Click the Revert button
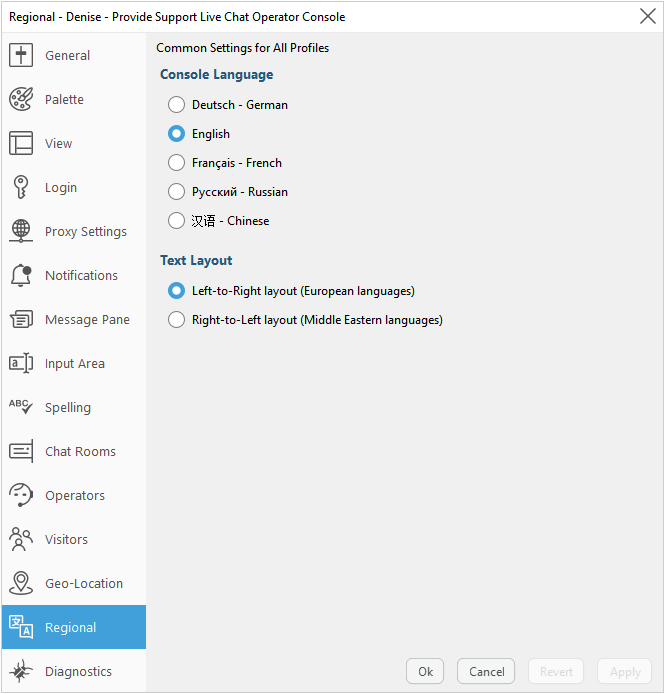This screenshot has width=665, height=694. 556,671
